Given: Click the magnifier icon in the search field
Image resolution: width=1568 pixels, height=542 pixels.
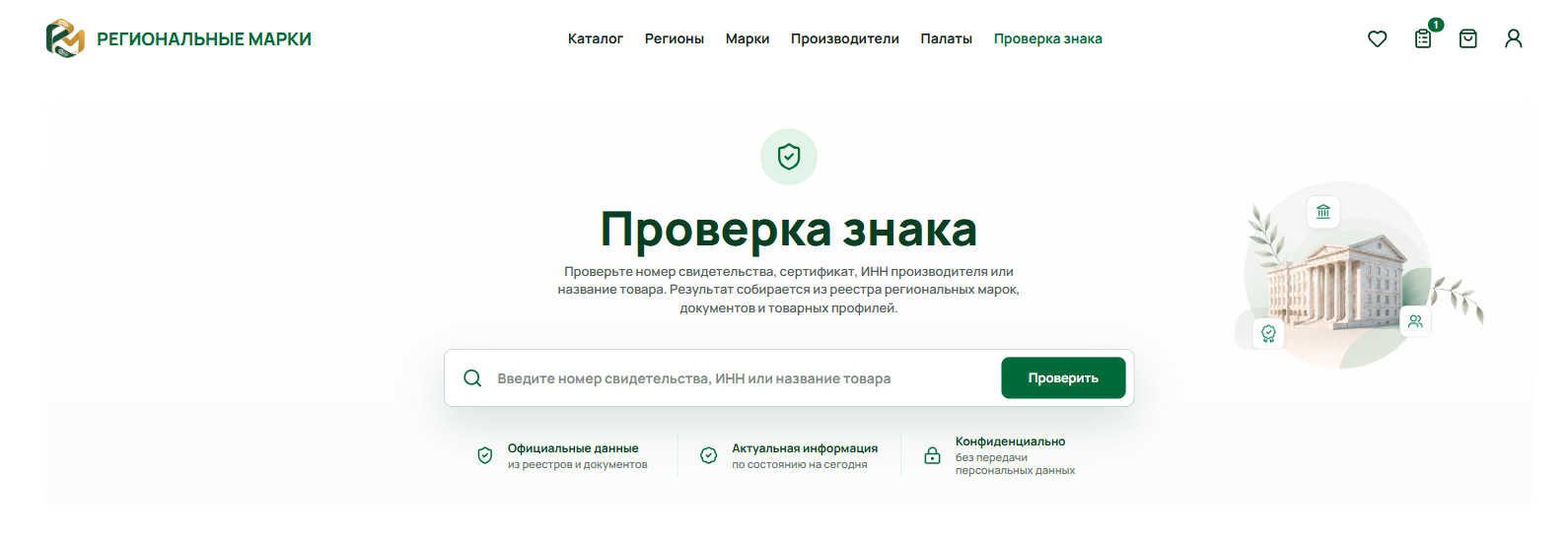Looking at the screenshot, I should 472,378.
